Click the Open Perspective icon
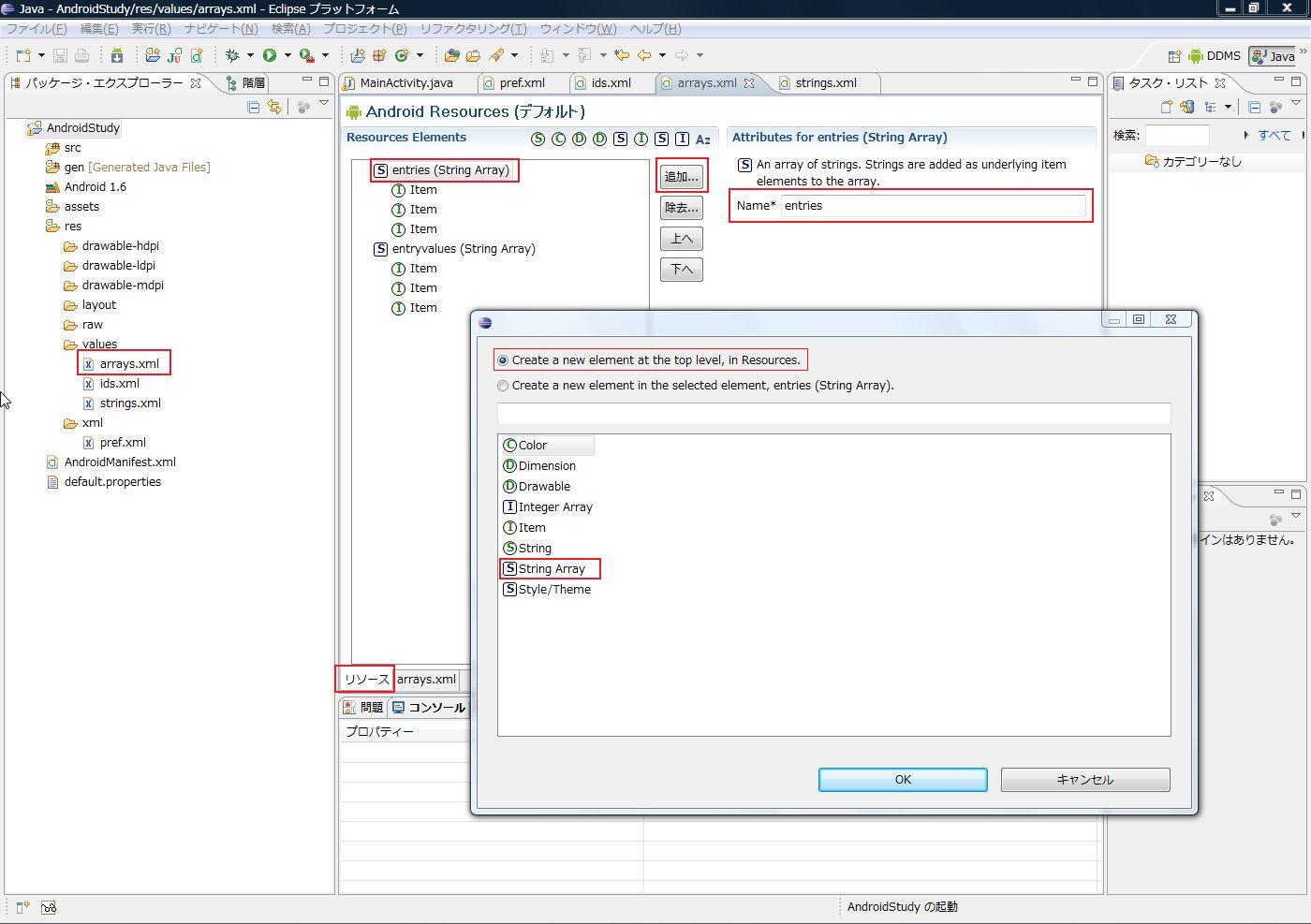Viewport: 1311px width, 924px height. 1174,56
